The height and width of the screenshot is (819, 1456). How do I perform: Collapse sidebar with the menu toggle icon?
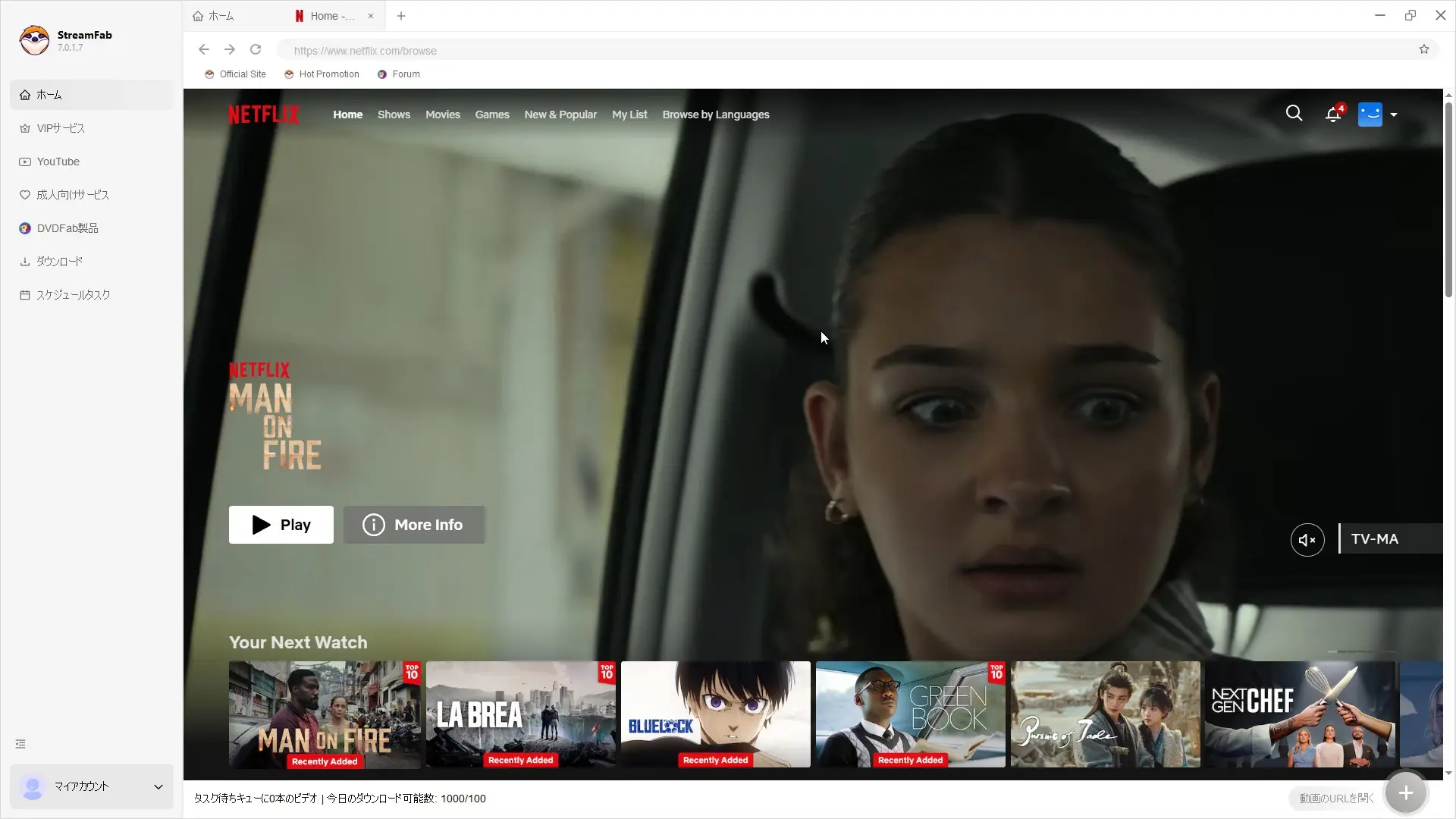20,744
